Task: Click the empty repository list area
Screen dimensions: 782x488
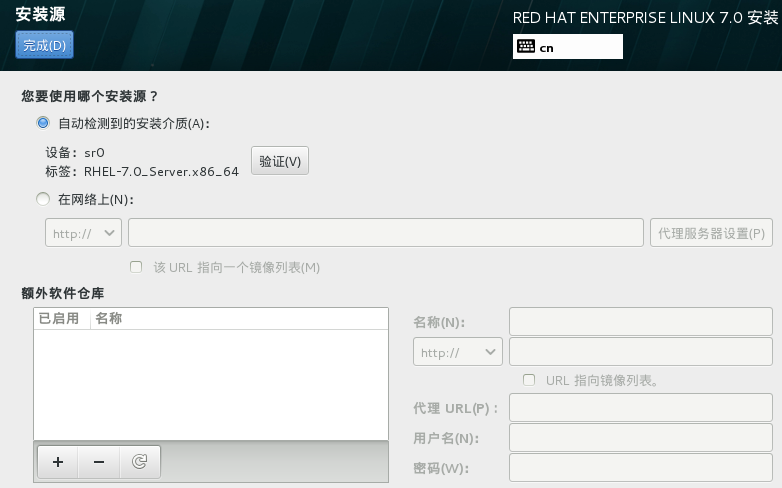Action: pyautogui.click(x=211, y=385)
